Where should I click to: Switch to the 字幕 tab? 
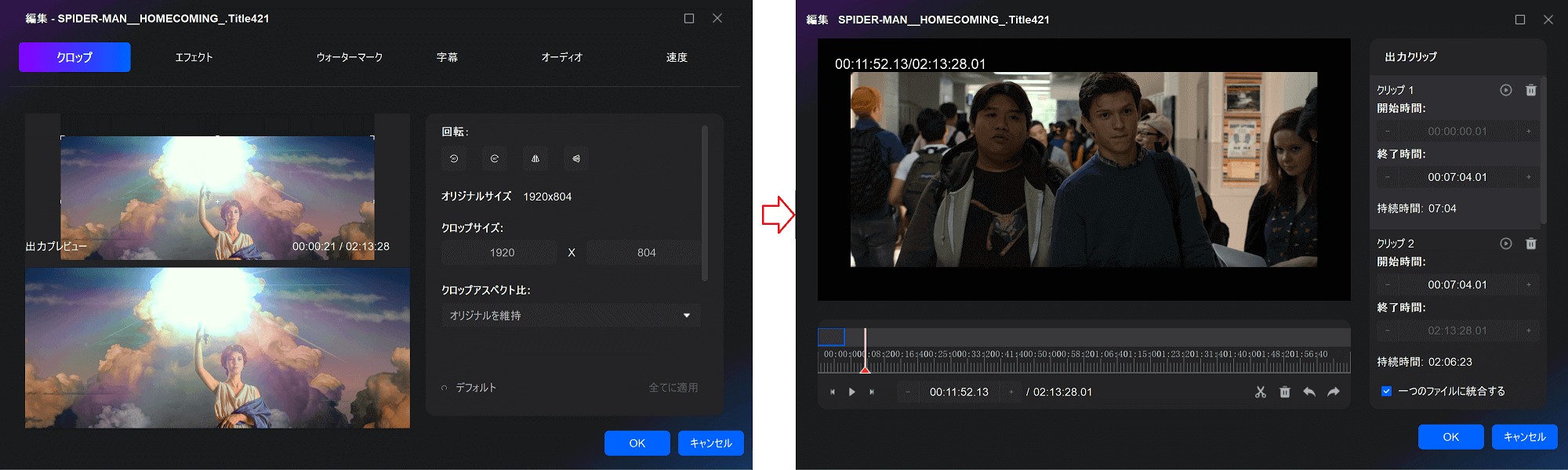click(x=447, y=57)
